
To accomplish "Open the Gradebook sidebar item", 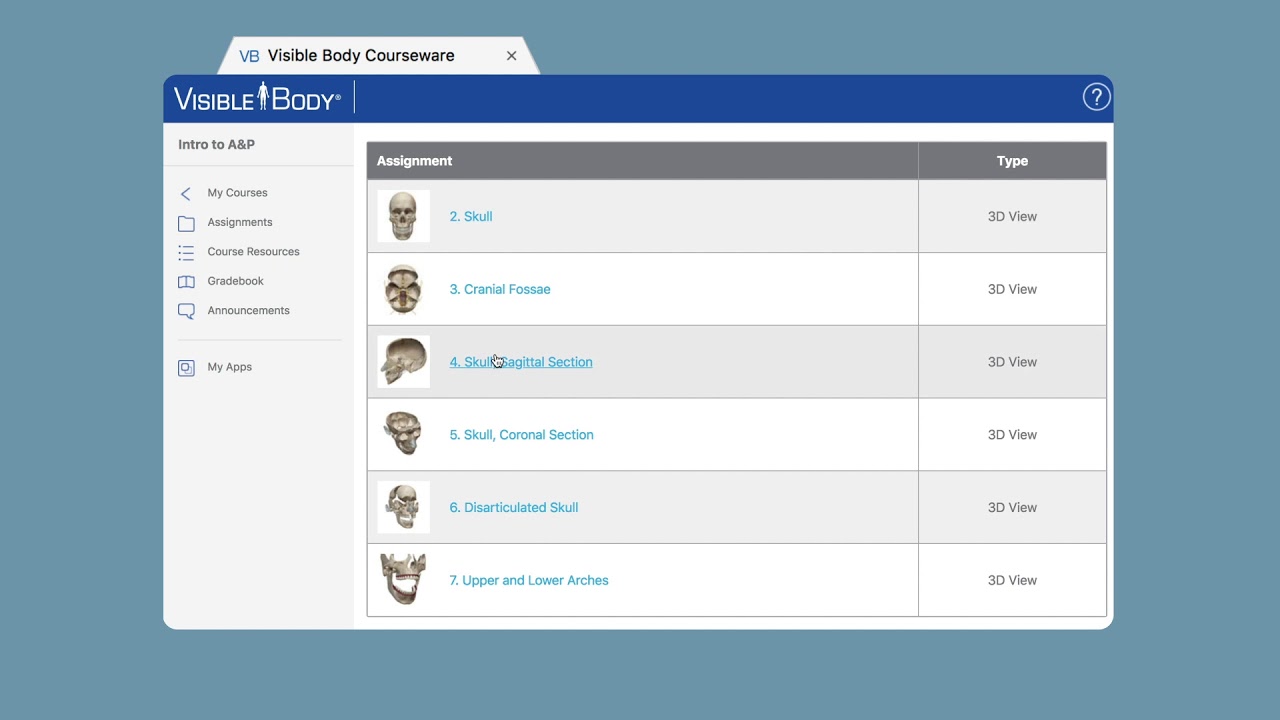I will [x=235, y=281].
